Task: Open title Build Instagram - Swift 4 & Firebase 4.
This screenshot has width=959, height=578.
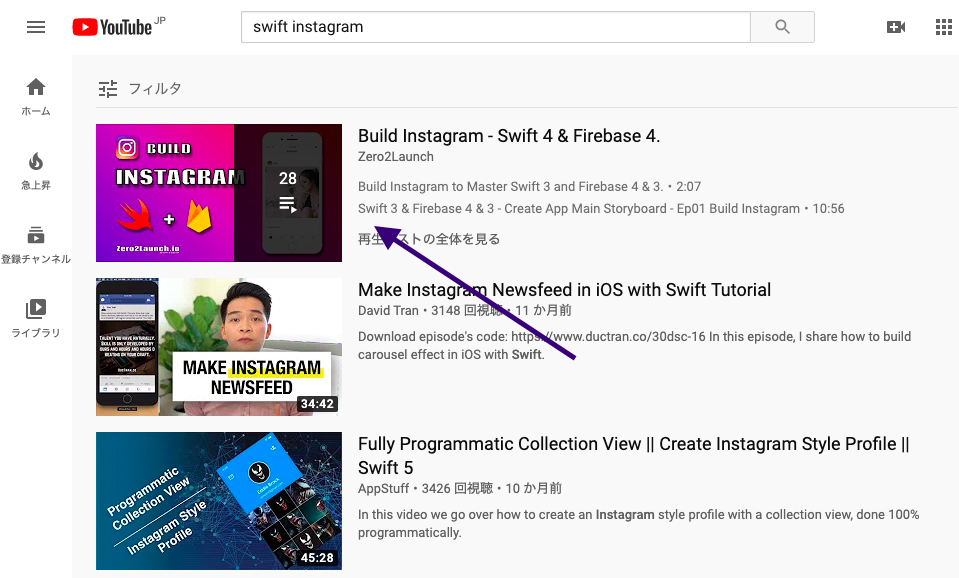Action: 509,136
